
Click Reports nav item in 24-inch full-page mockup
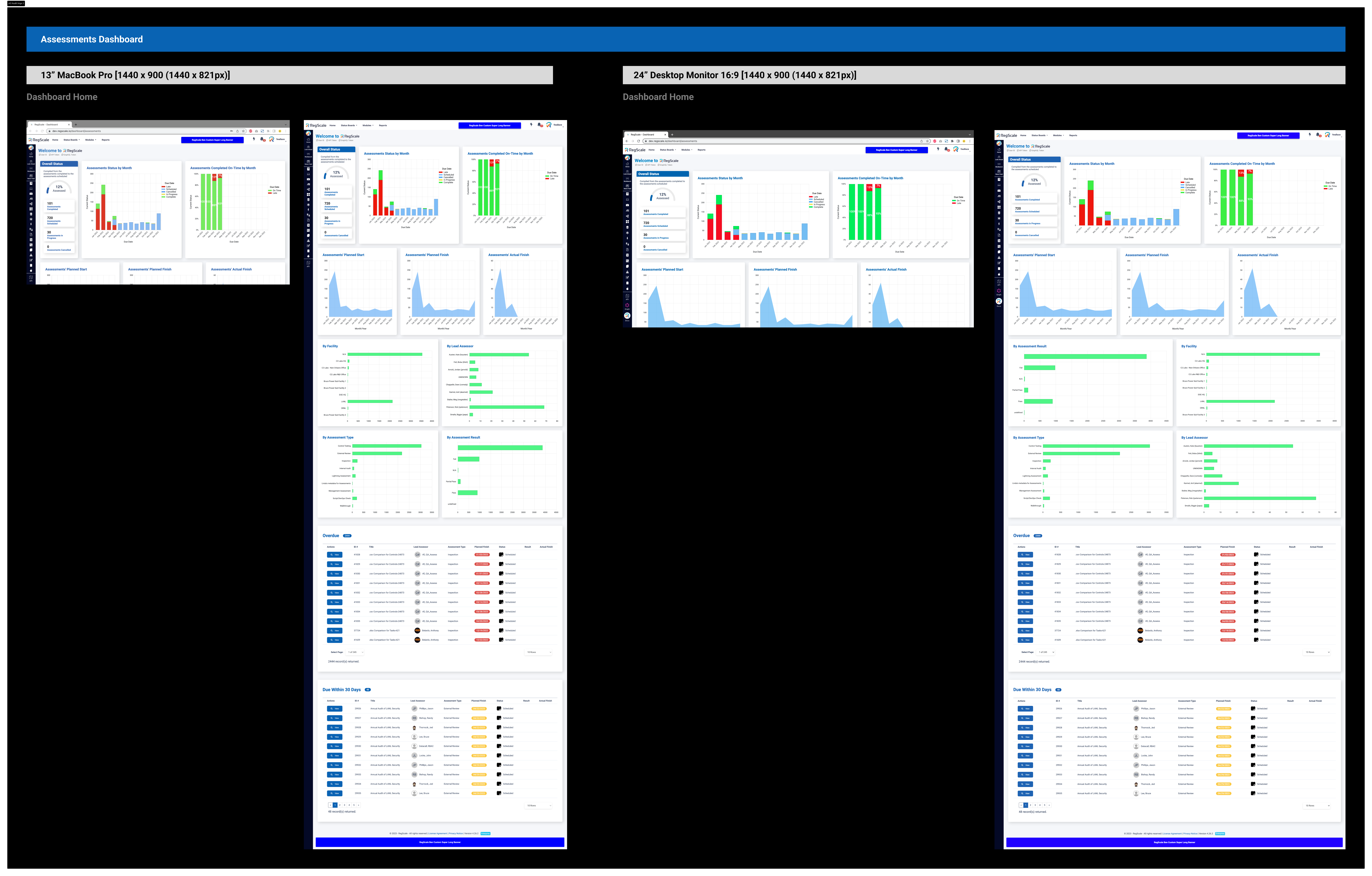pos(1073,136)
